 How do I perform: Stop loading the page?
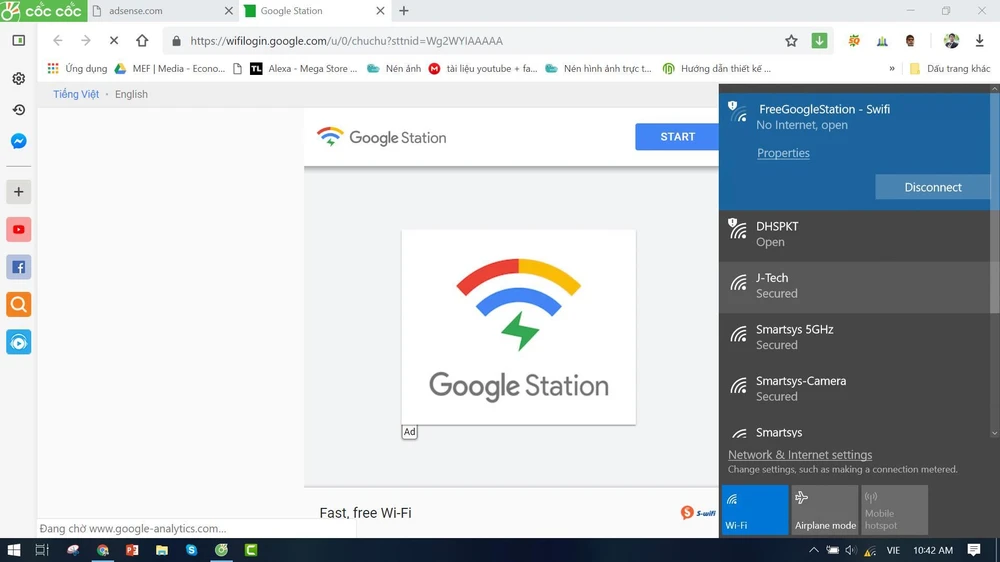113,41
